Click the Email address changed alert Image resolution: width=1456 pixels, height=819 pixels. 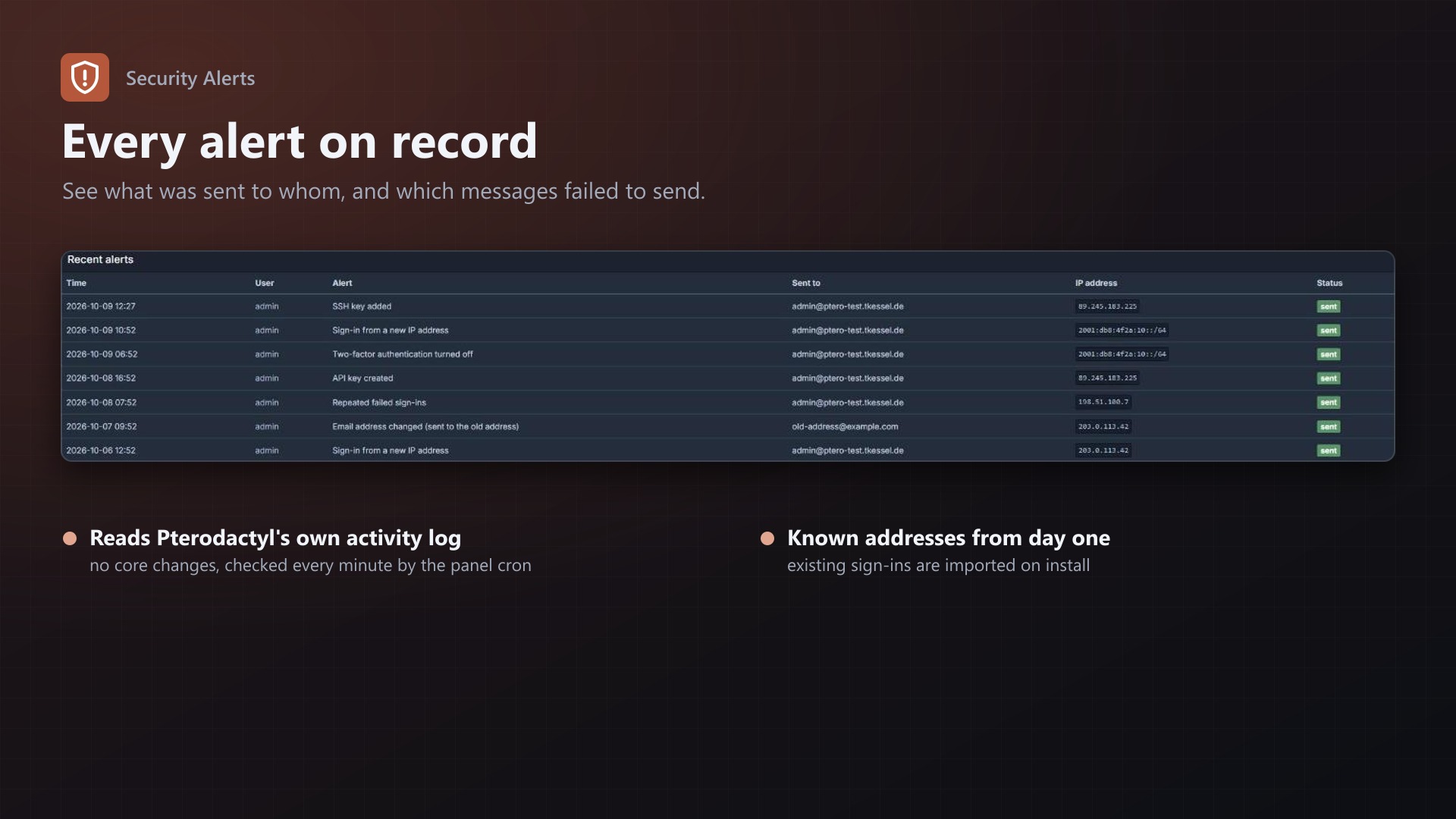(x=425, y=427)
